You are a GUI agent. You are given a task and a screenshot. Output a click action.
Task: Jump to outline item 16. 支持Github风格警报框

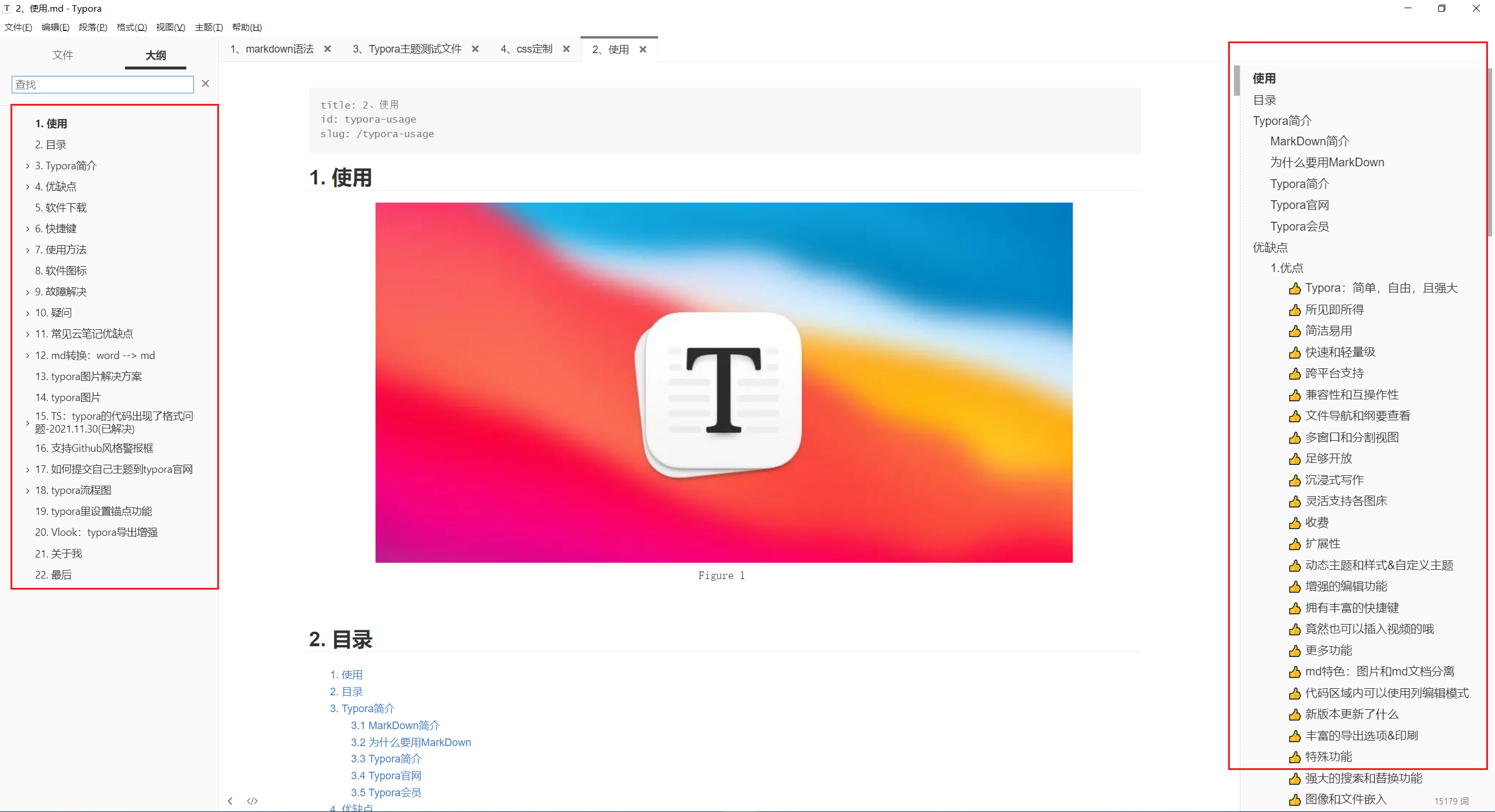click(94, 448)
